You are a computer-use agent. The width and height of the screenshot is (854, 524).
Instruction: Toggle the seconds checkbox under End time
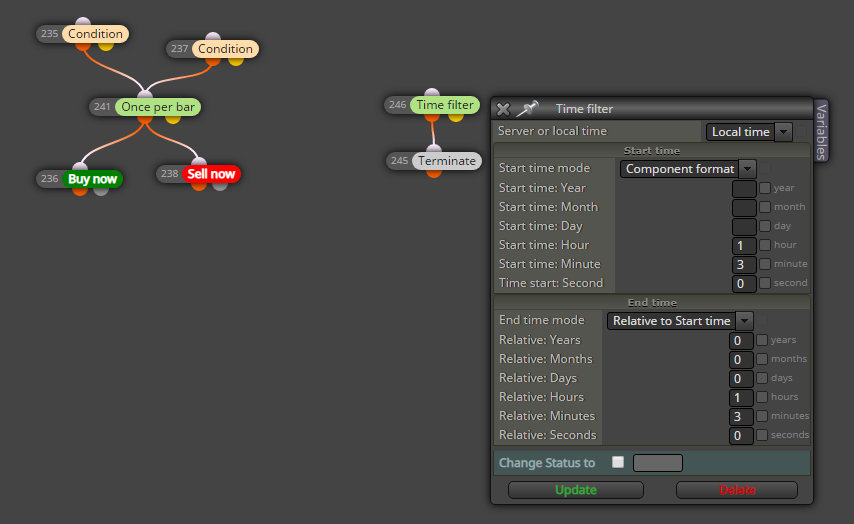tap(762, 435)
